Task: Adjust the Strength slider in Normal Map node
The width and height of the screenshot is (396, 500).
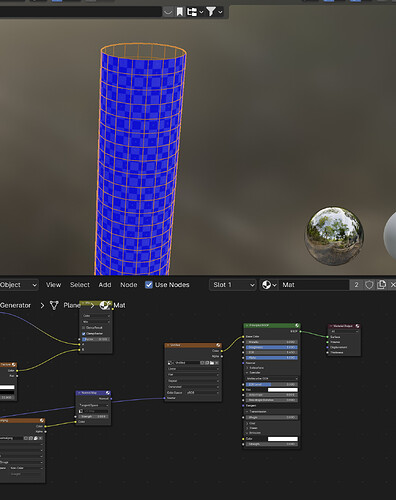Action: tap(94, 417)
